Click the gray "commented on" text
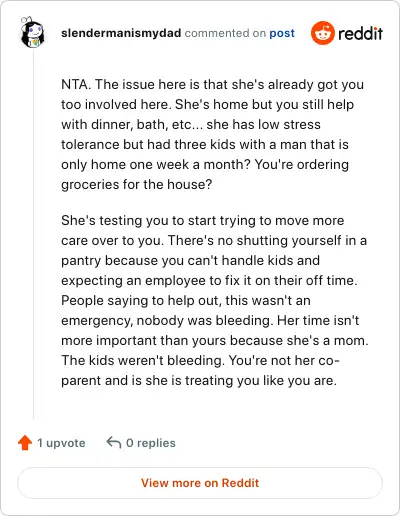This screenshot has width=400, height=516. pos(225,33)
